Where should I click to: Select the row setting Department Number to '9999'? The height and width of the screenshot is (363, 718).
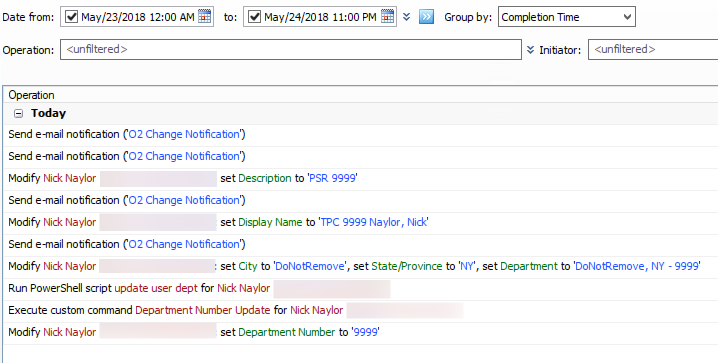360,332
